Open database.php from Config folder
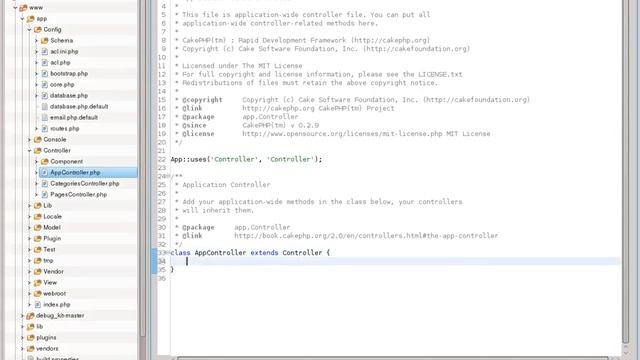 pos(69,96)
